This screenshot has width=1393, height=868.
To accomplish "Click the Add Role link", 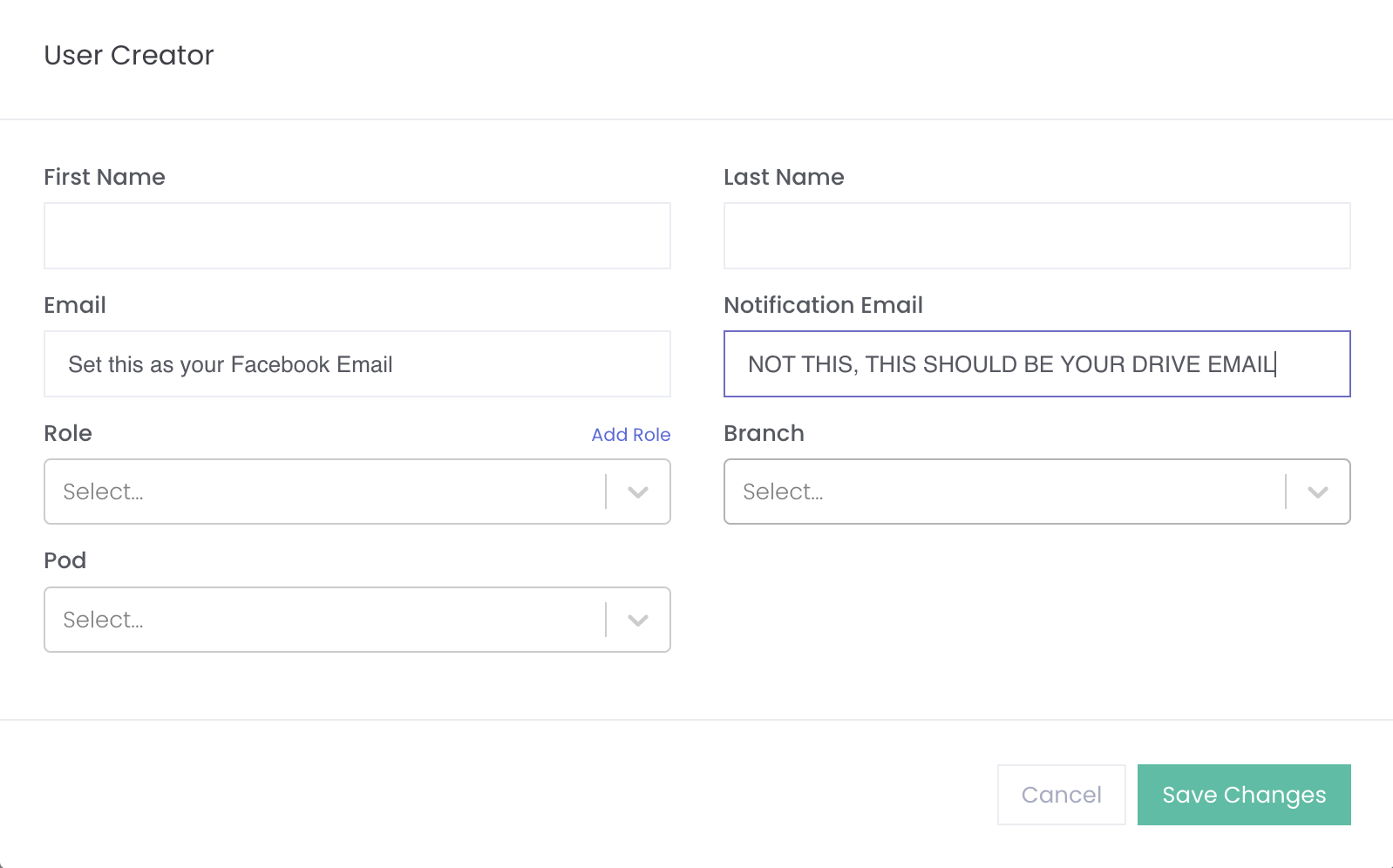I will (x=630, y=435).
